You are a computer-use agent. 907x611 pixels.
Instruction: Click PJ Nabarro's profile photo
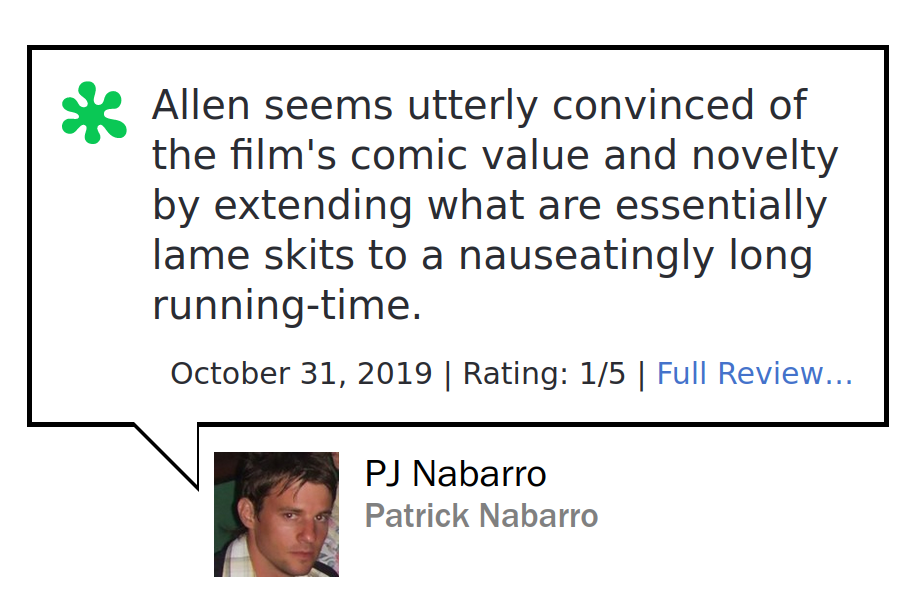click(x=276, y=514)
